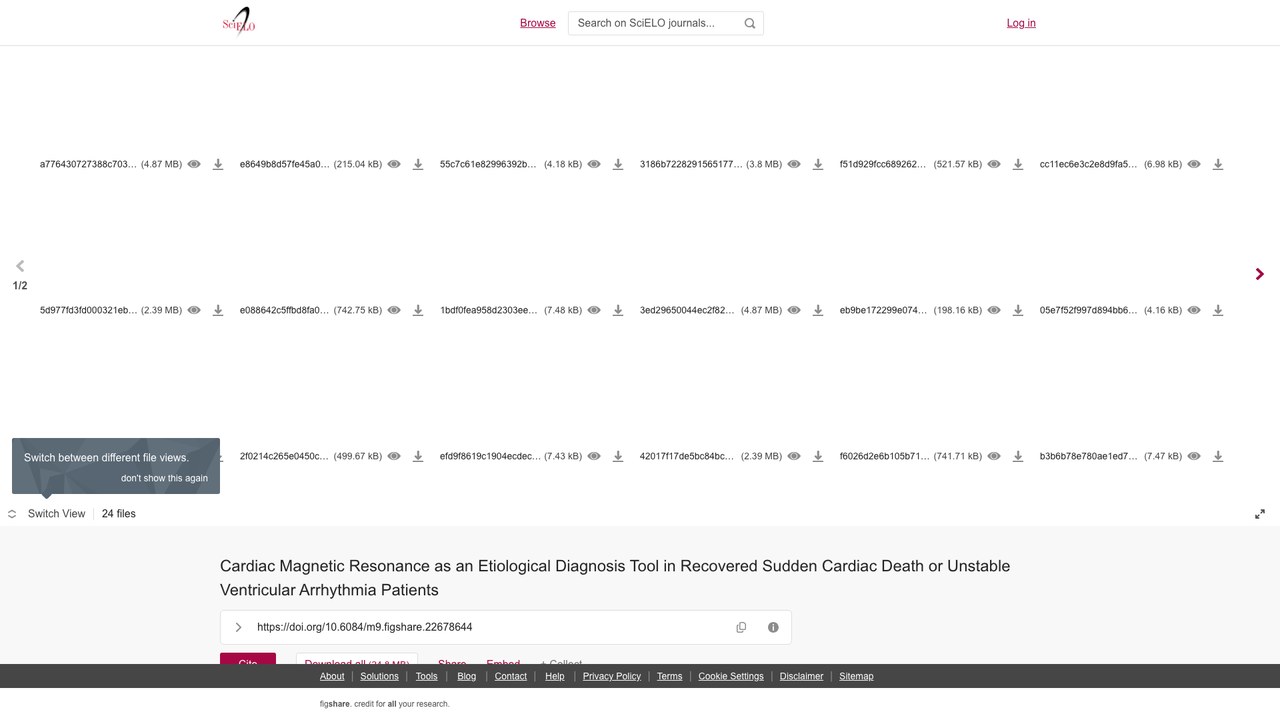This screenshot has height=720, width=1280.
Task: Click the SciELO logo
Action: pos(239,22)
